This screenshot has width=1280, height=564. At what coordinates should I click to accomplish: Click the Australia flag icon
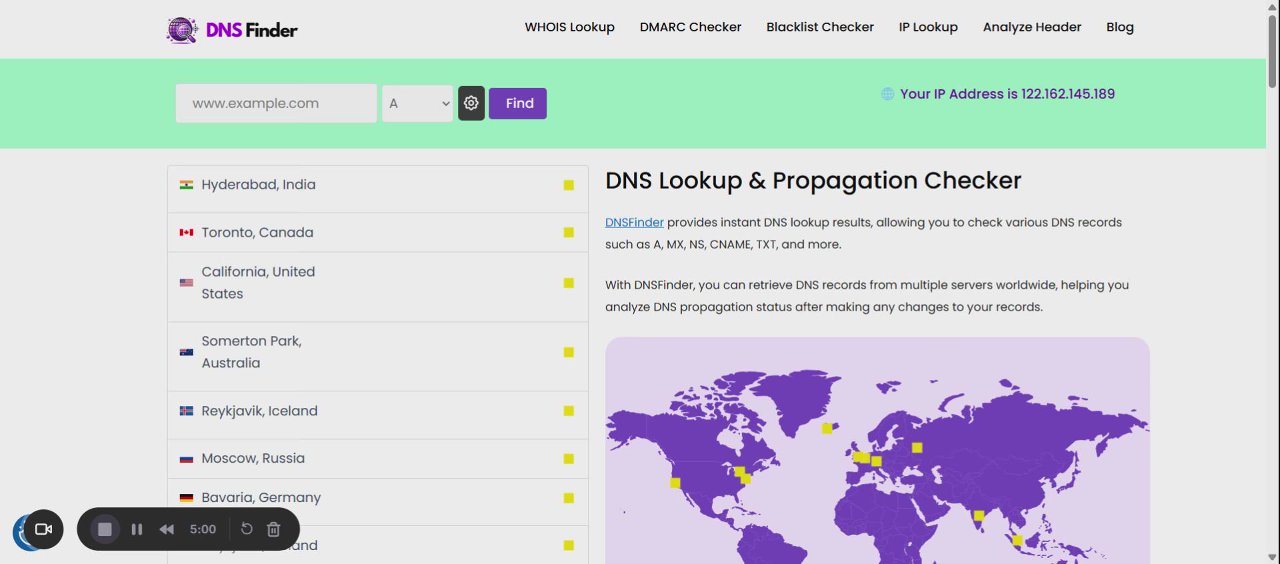tap(186, 352)
